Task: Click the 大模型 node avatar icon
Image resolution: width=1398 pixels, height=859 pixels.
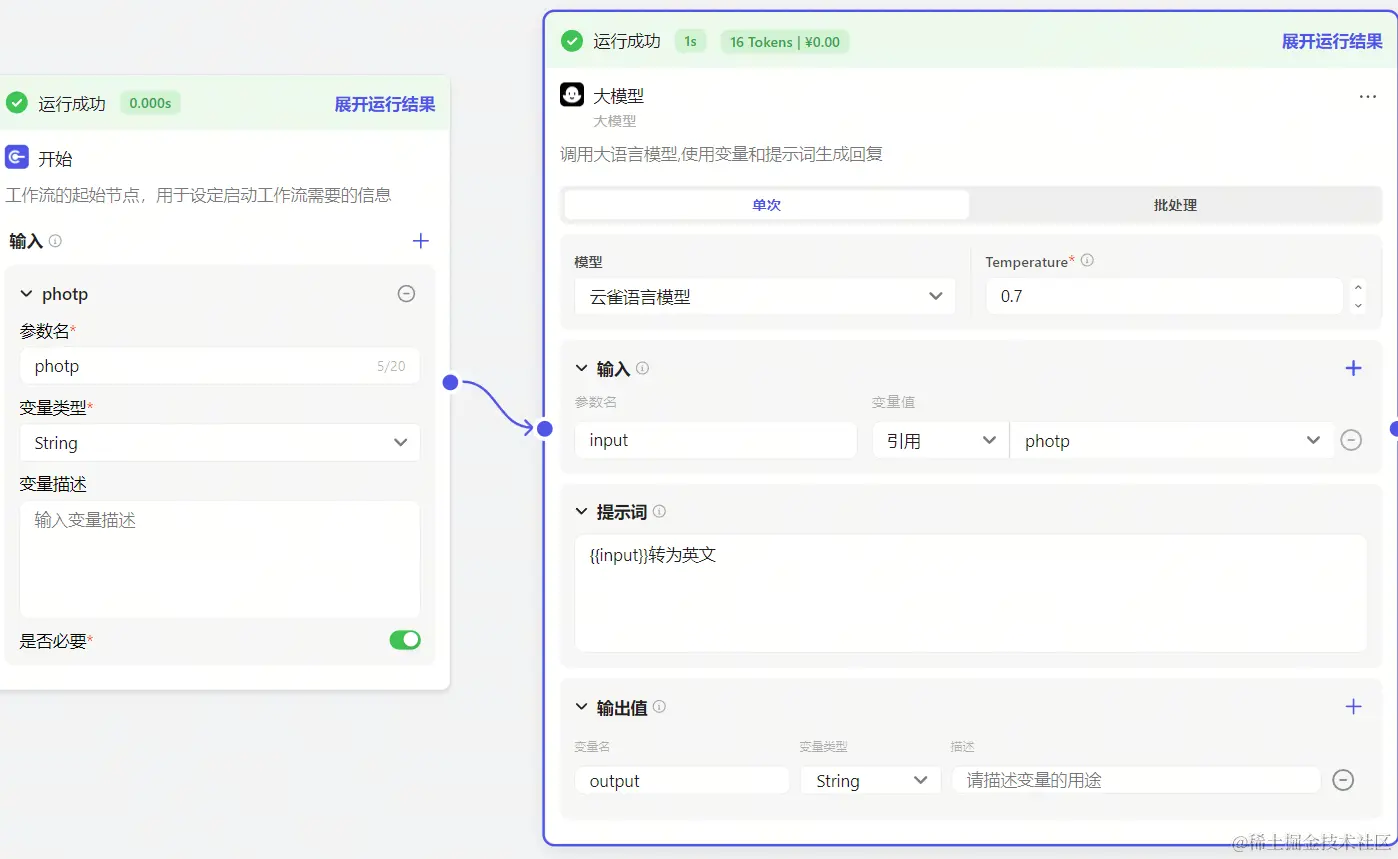Action: click(572, 95)
